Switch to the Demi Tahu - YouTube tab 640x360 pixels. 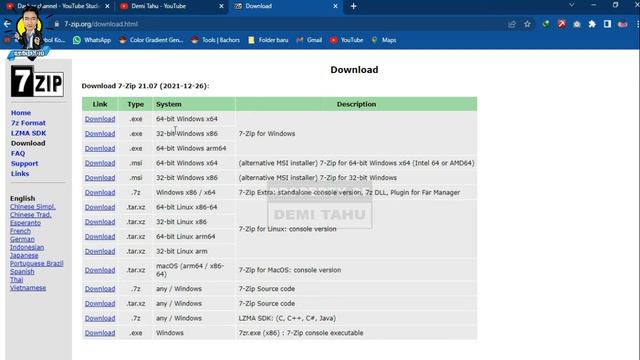tap(171, 6)
